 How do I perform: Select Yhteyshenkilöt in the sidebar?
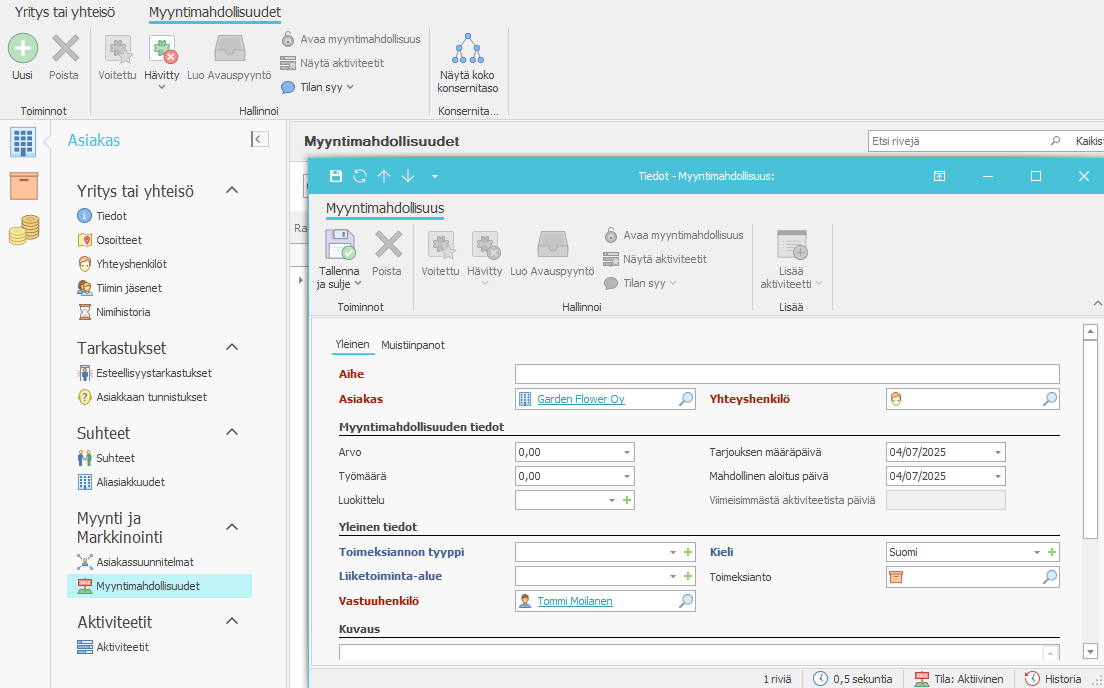tap(131, 264)
